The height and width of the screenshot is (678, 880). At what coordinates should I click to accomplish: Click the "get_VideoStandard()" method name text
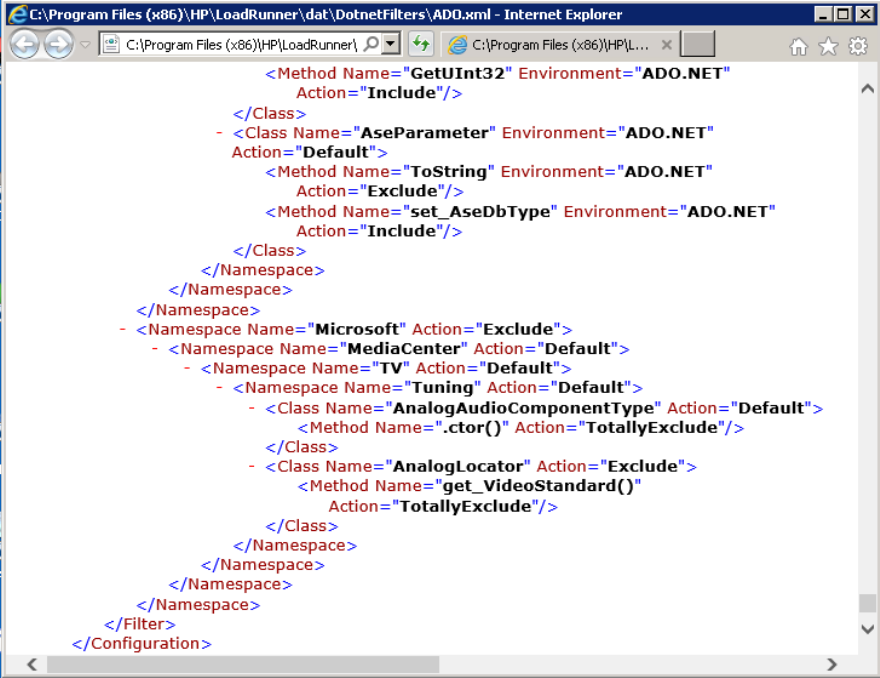pyautogui.click(x=538, y=486)
